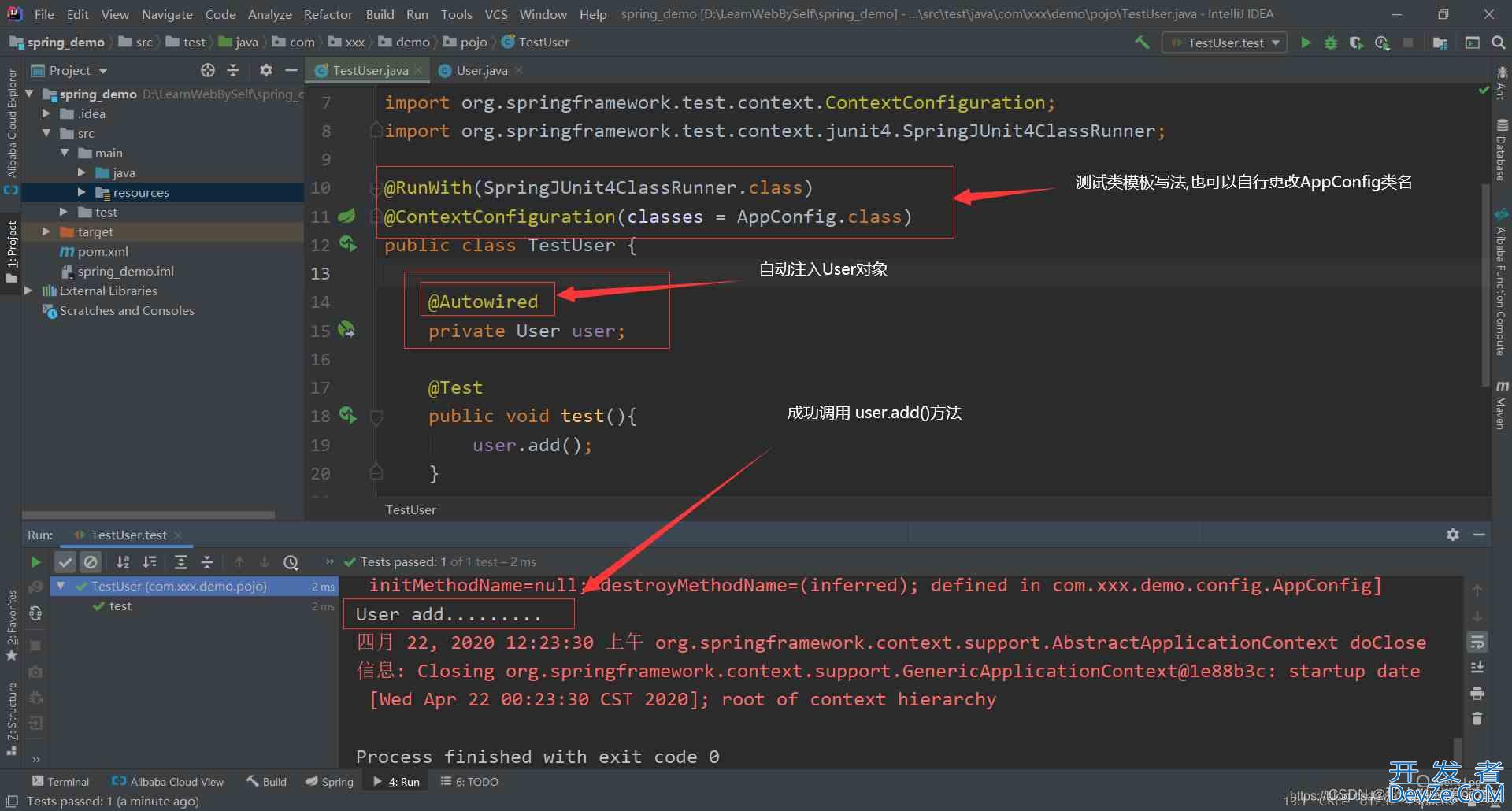Click the Build project hammer icon
Image resolution: width=1512 pixels, height=811 pixels.
(1141, 43)
